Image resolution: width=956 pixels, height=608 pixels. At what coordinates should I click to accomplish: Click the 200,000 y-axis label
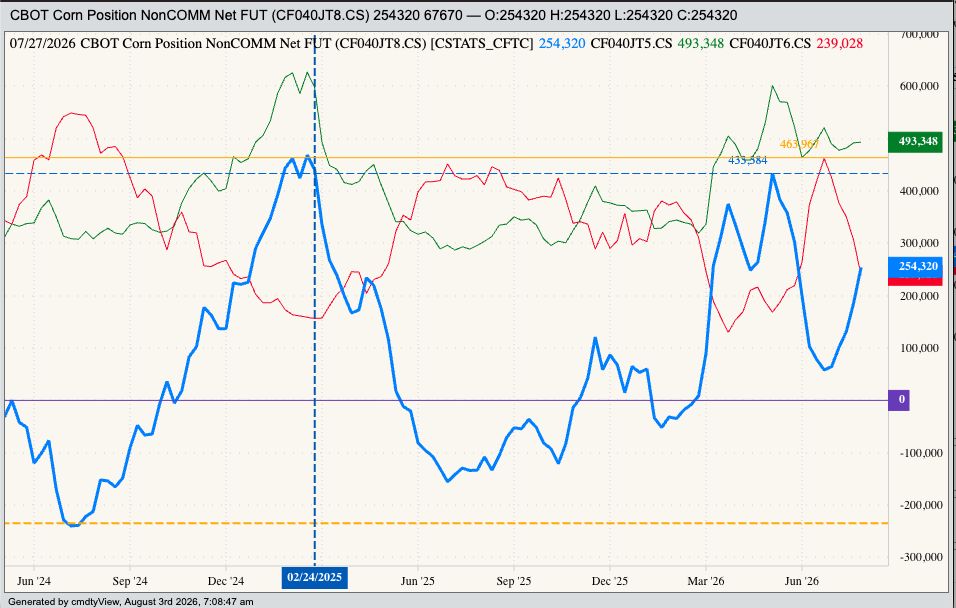coord(919,296)
